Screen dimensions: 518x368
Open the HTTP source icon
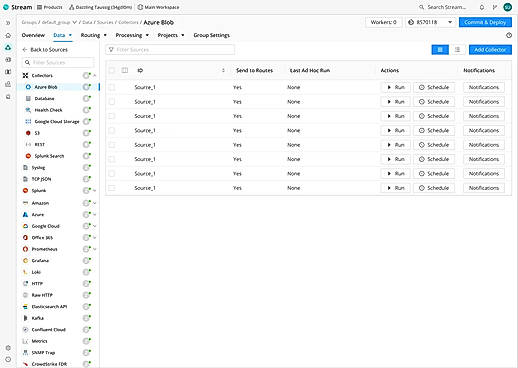[25, 284]
